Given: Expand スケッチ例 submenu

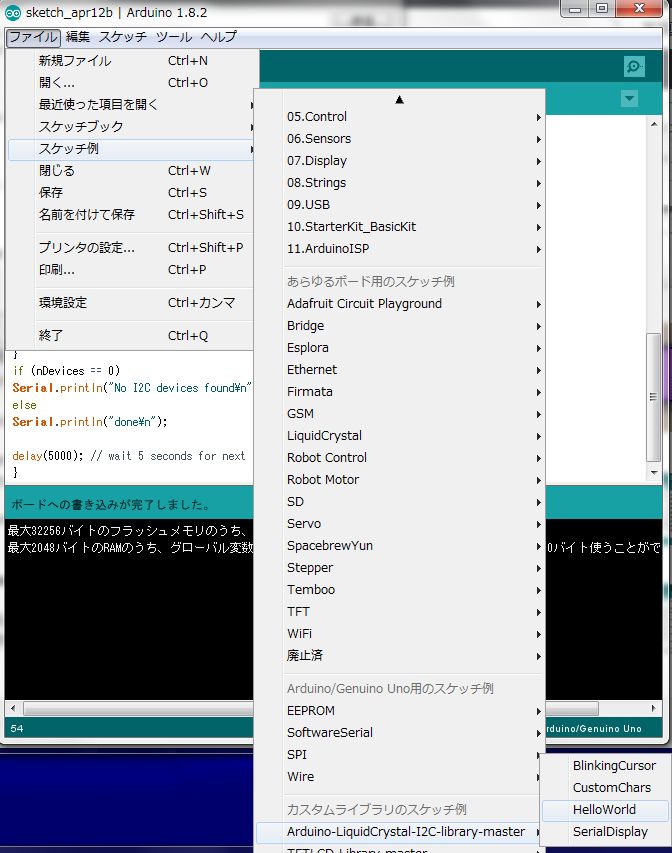Looking at the screenshot, I should [131, 149].
